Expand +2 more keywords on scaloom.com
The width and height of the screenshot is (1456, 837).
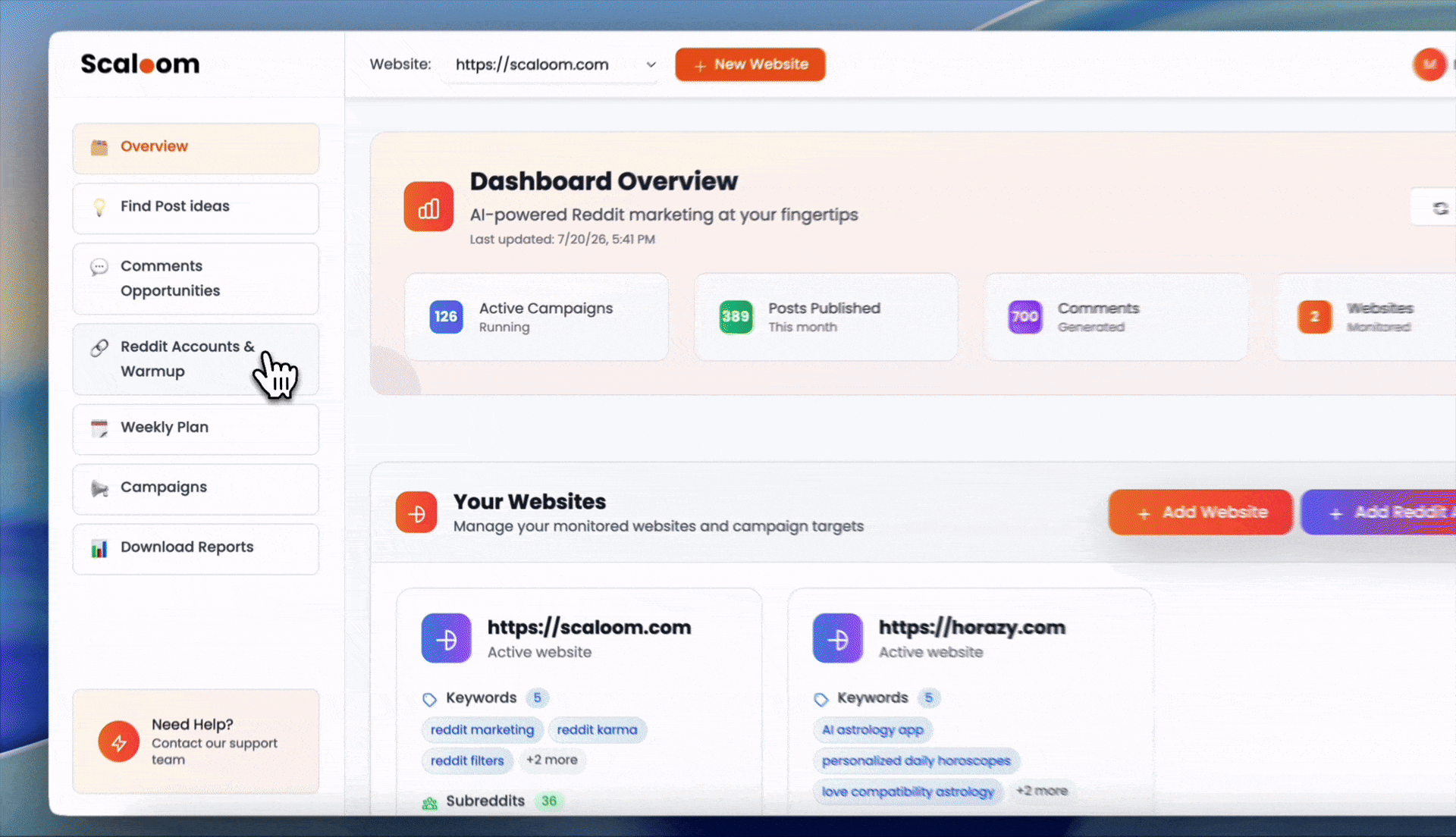coord(551,760)
